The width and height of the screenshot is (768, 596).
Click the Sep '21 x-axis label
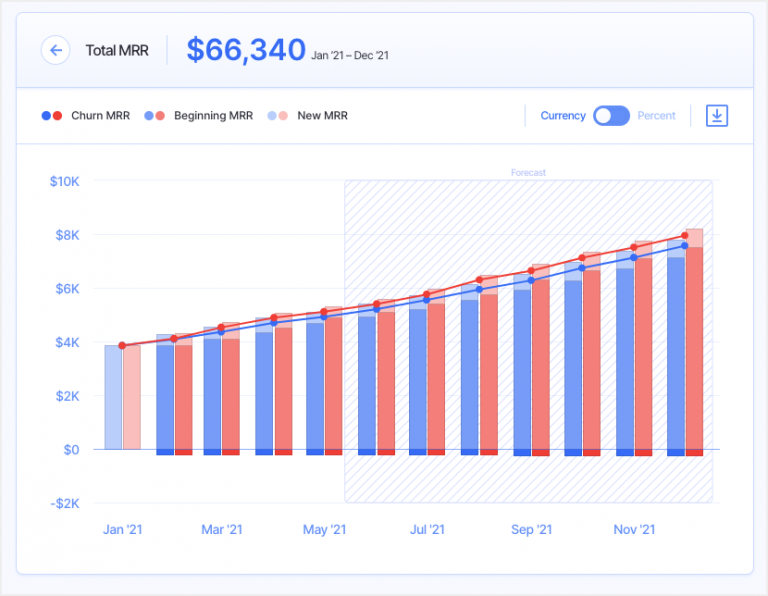(x=531, y=530)
